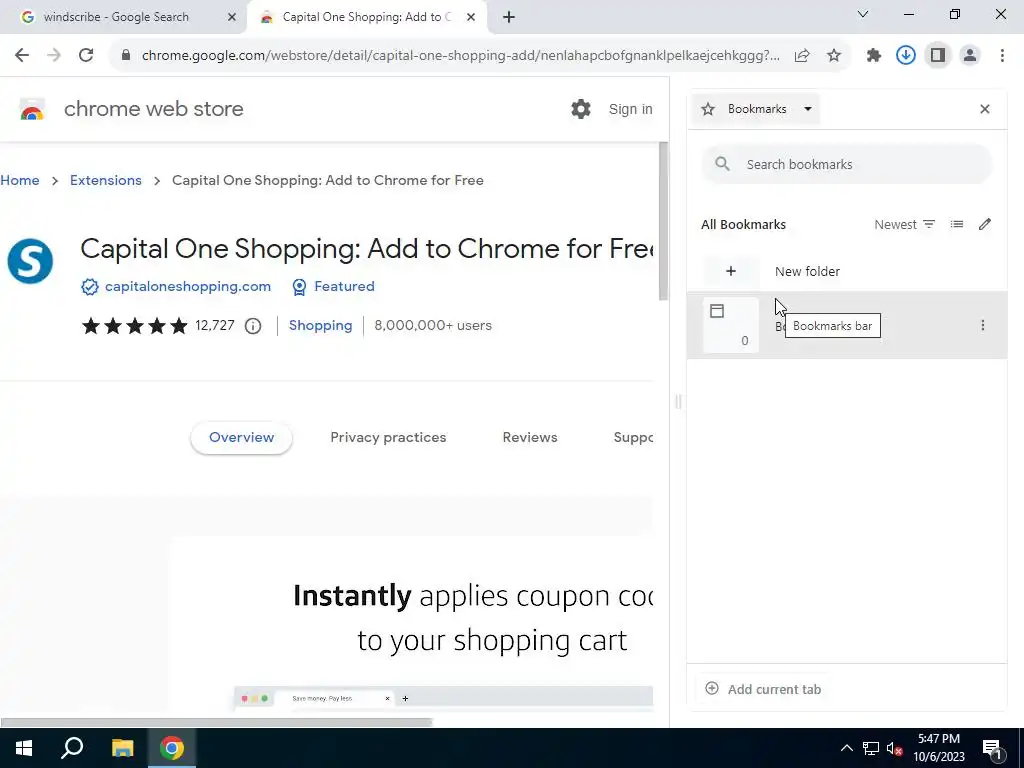Screen dimensions: 1024x768
Task: Open File Explorer from taskbar
Action: coord(122,748)
